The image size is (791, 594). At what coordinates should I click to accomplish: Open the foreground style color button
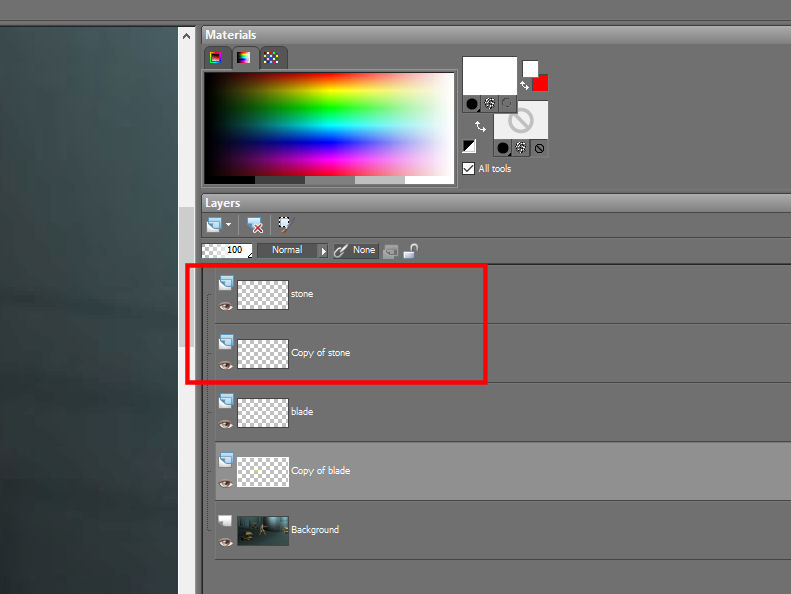pos(472,104)
